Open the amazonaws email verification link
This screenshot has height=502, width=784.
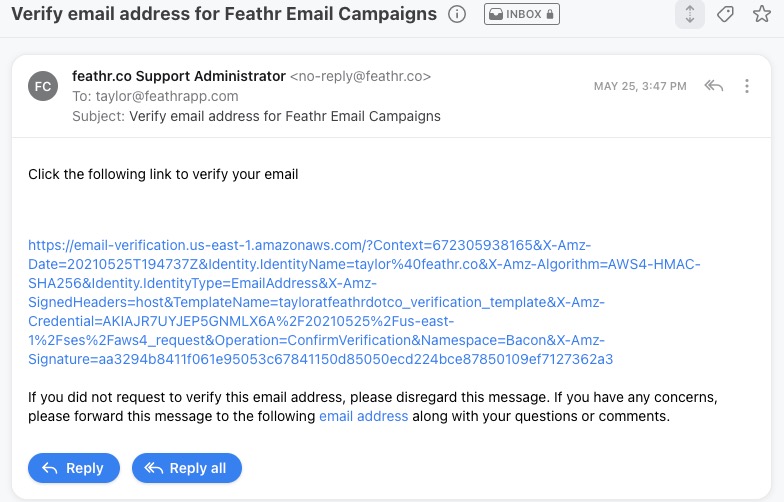tap(364, 302)
